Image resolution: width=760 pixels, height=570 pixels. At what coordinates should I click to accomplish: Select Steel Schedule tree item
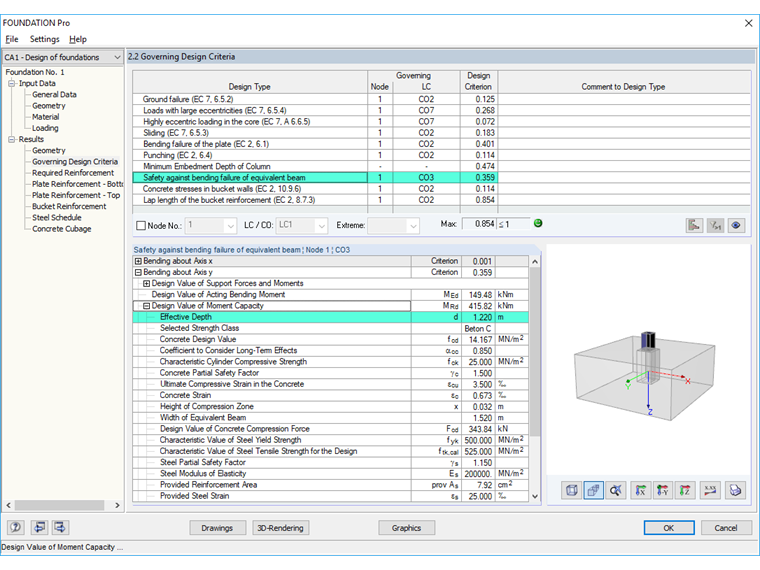click(x=57, y=217)
